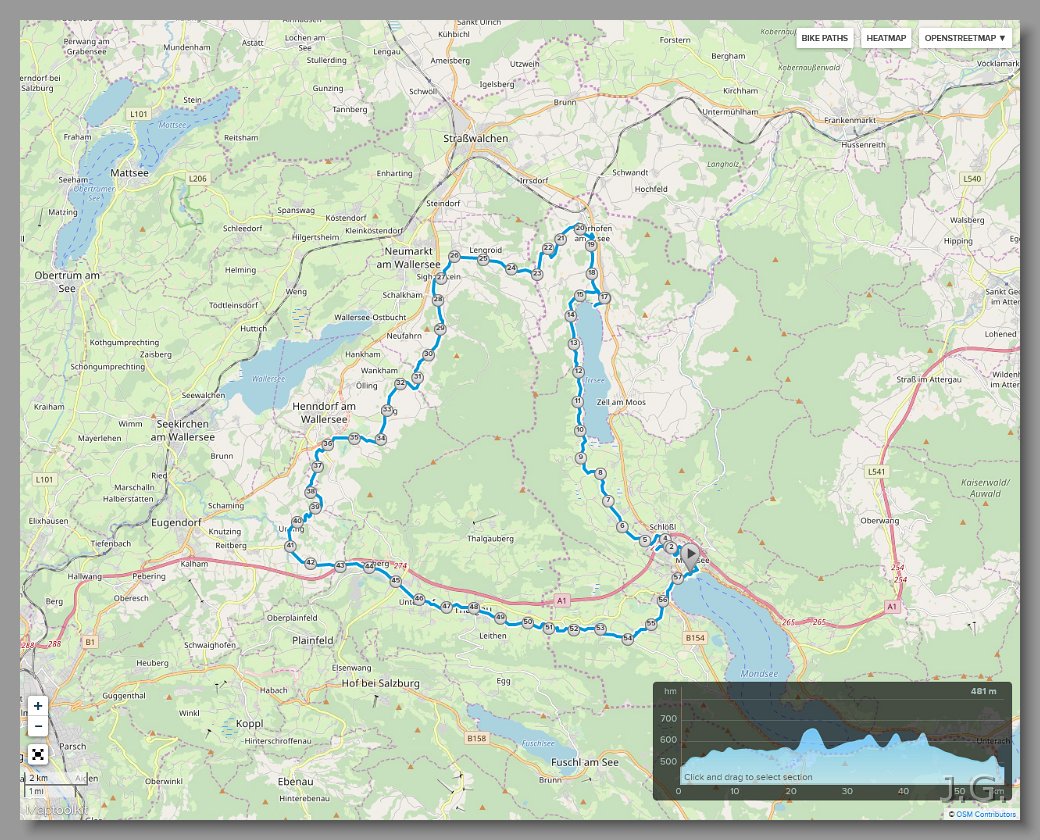Click the Eugendorf town label
This screenshot has height=840, width=1040.
[x=176, y=522]
